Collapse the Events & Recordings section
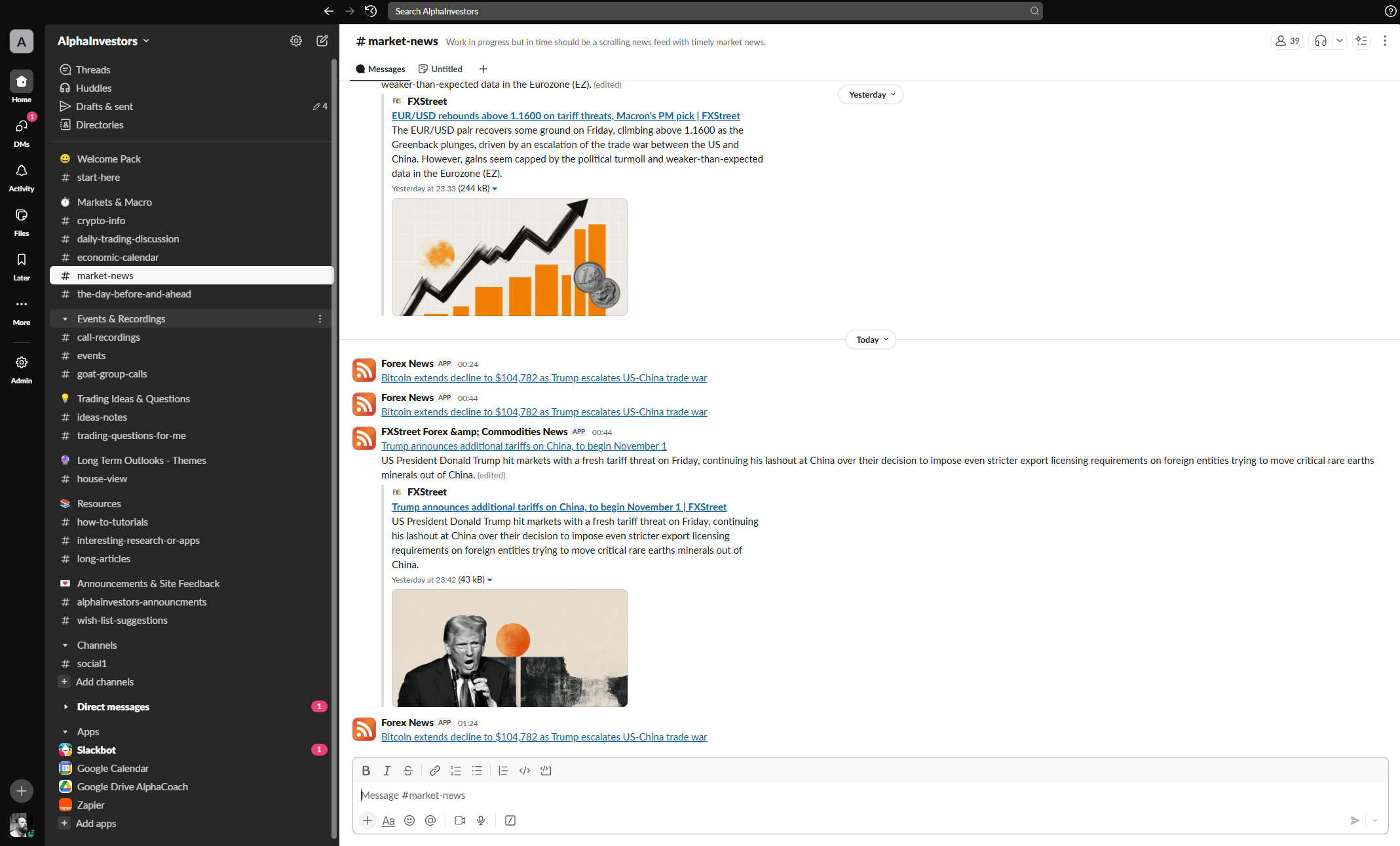The height and width of the screenshot is (846, 1400). click(65, 319)
